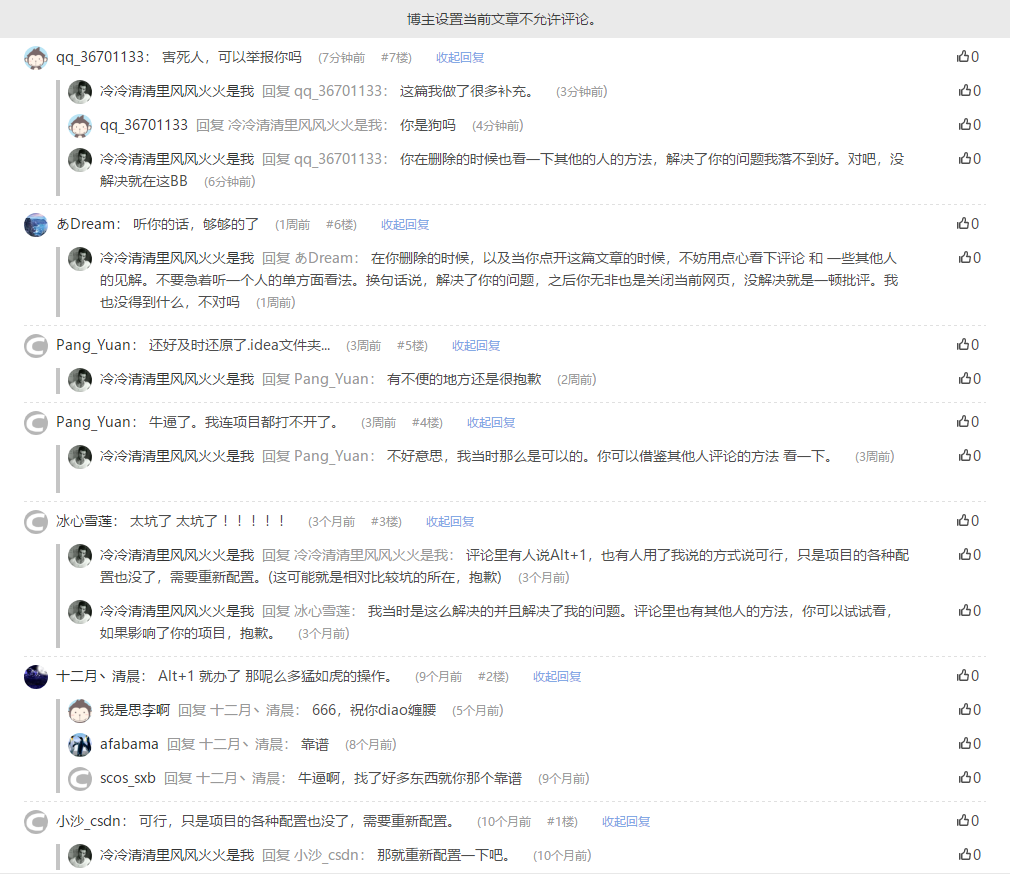Click the "(7分钟前" timestamp on qq_36701133's comment
Viewport: 1010px width, 885px height.
[341, 58]
